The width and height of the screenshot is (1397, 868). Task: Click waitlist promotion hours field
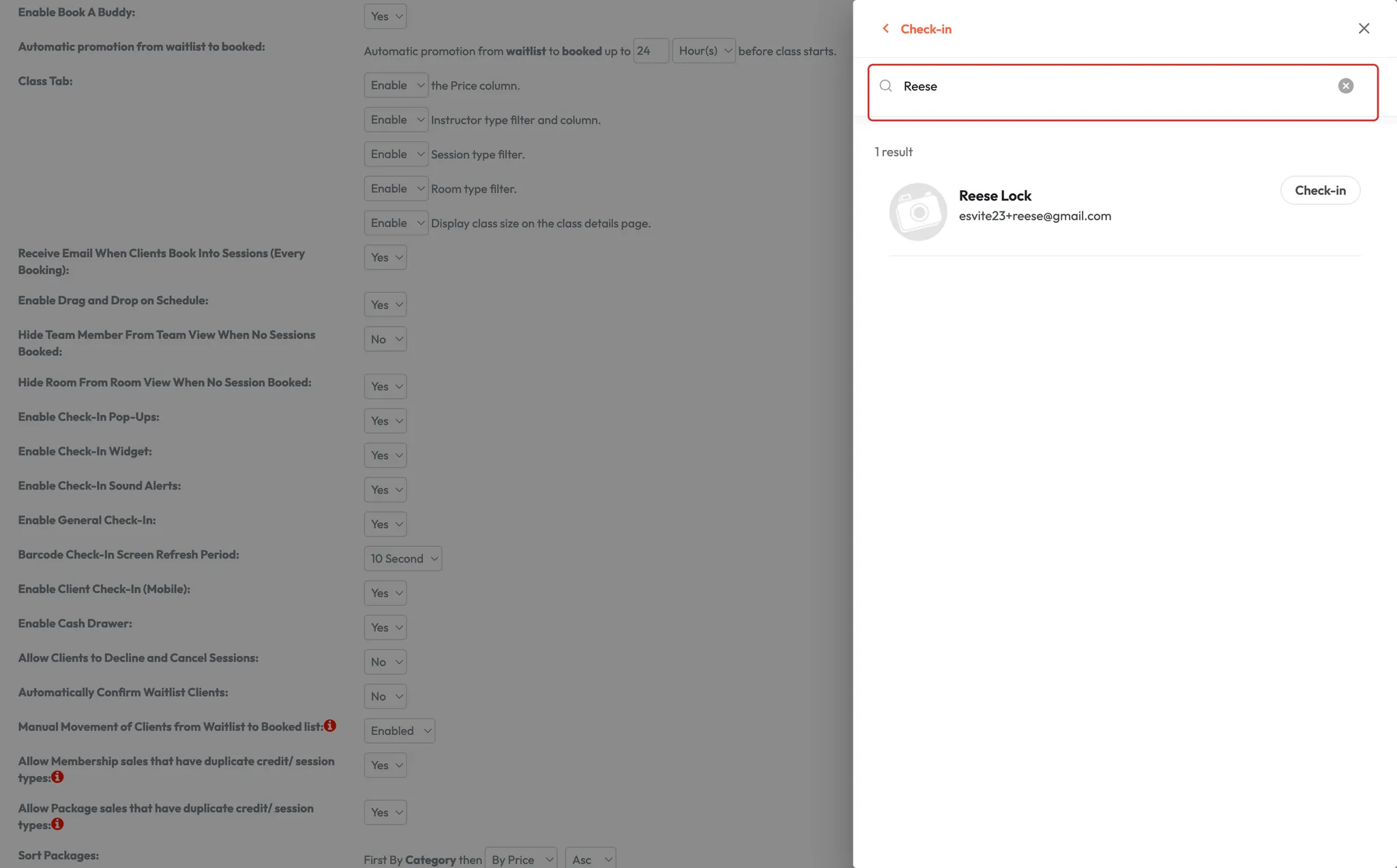pos(650,51)
